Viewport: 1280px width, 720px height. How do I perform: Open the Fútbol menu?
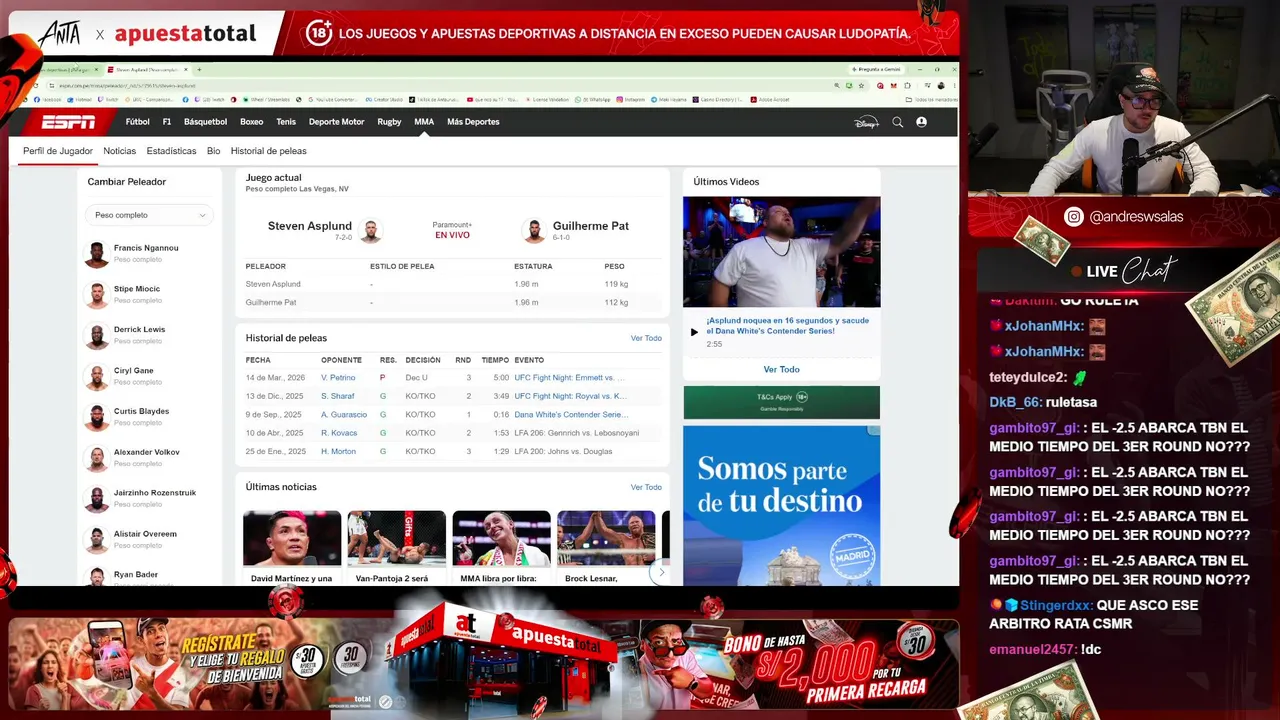coord(138,122)
